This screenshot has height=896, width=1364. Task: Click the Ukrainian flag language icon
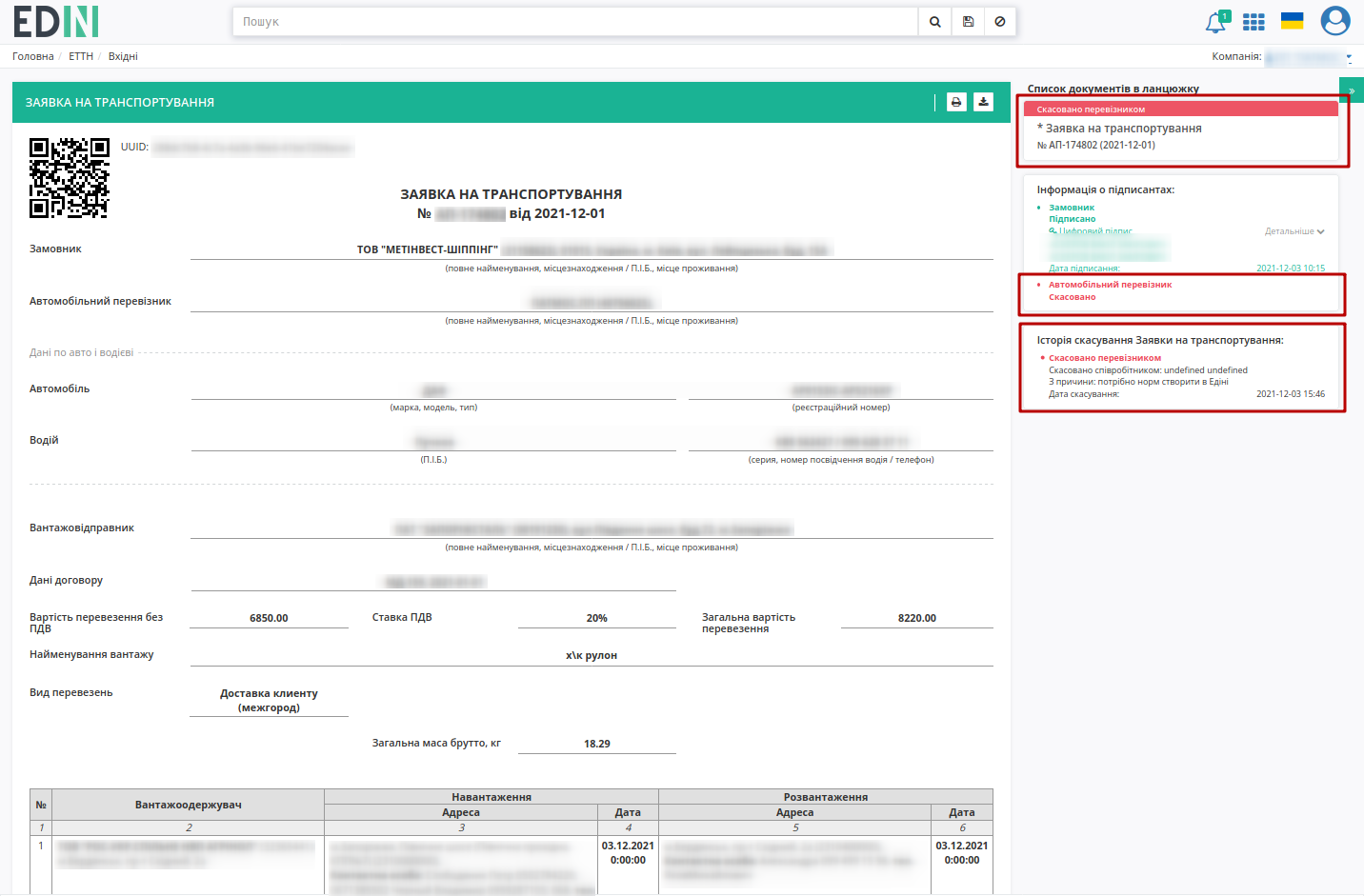point(1292,21)
